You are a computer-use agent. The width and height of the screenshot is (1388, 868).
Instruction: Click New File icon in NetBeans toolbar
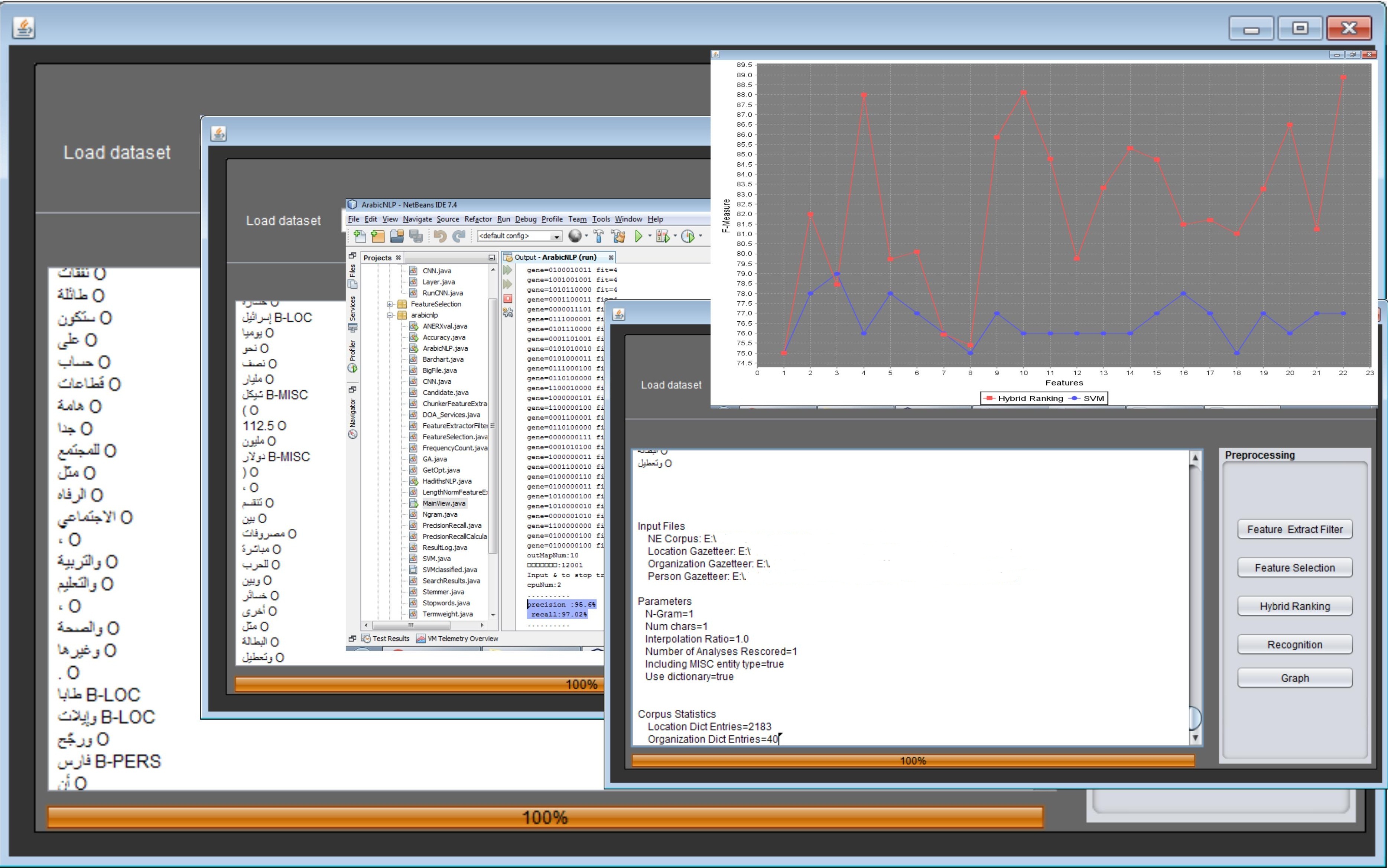pos(360,236)
